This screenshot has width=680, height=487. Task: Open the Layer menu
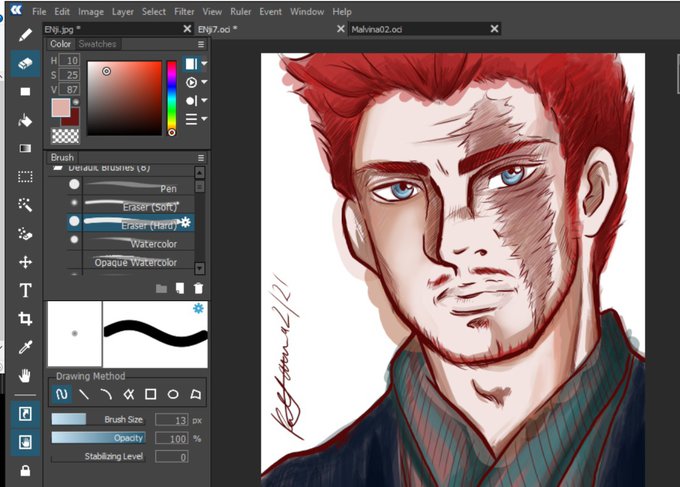click(x=123, y=12)
